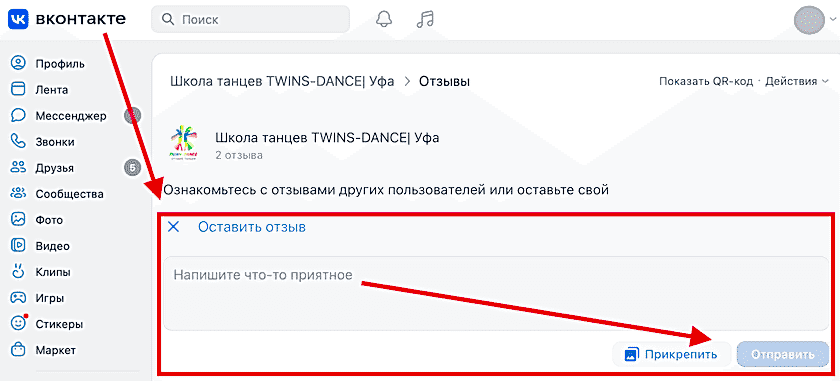Click the Клипы sidebar icon
The width and height of the screenshot is (840, 381).
18,272
